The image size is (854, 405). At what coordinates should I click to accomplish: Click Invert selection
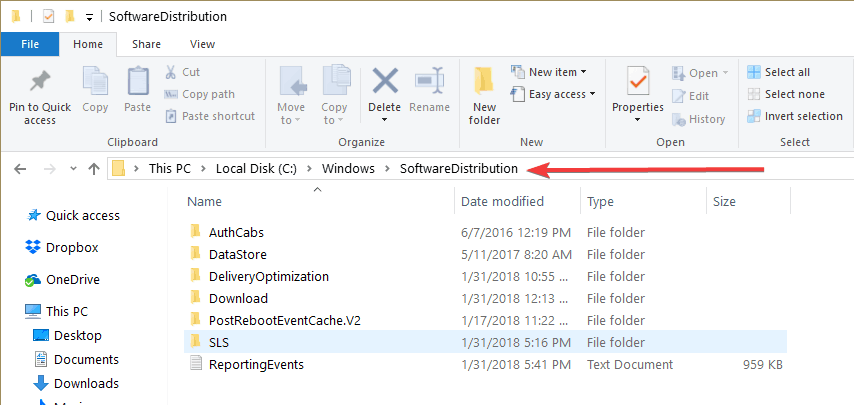pyautogui.click(x=795, y=116)
